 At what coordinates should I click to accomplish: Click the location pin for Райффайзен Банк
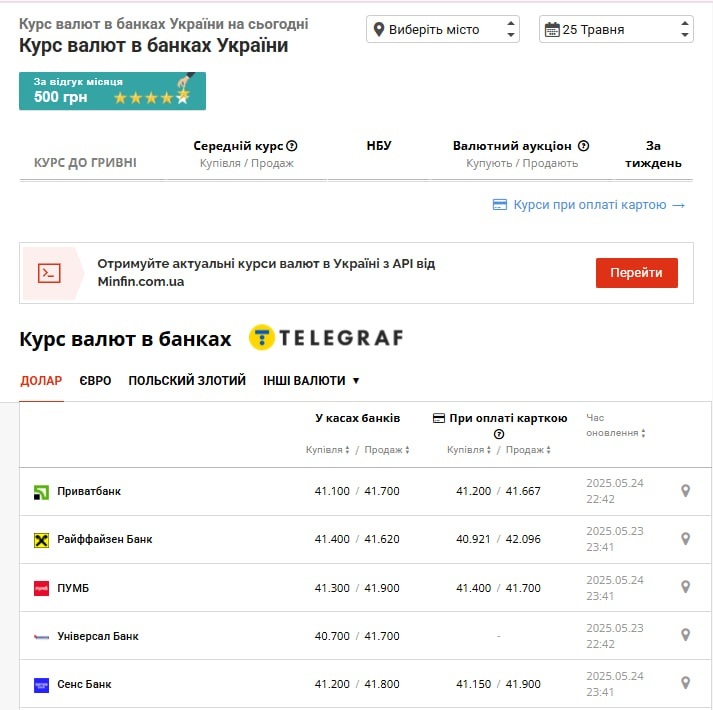pyautogui.click(x=685, y=539)
